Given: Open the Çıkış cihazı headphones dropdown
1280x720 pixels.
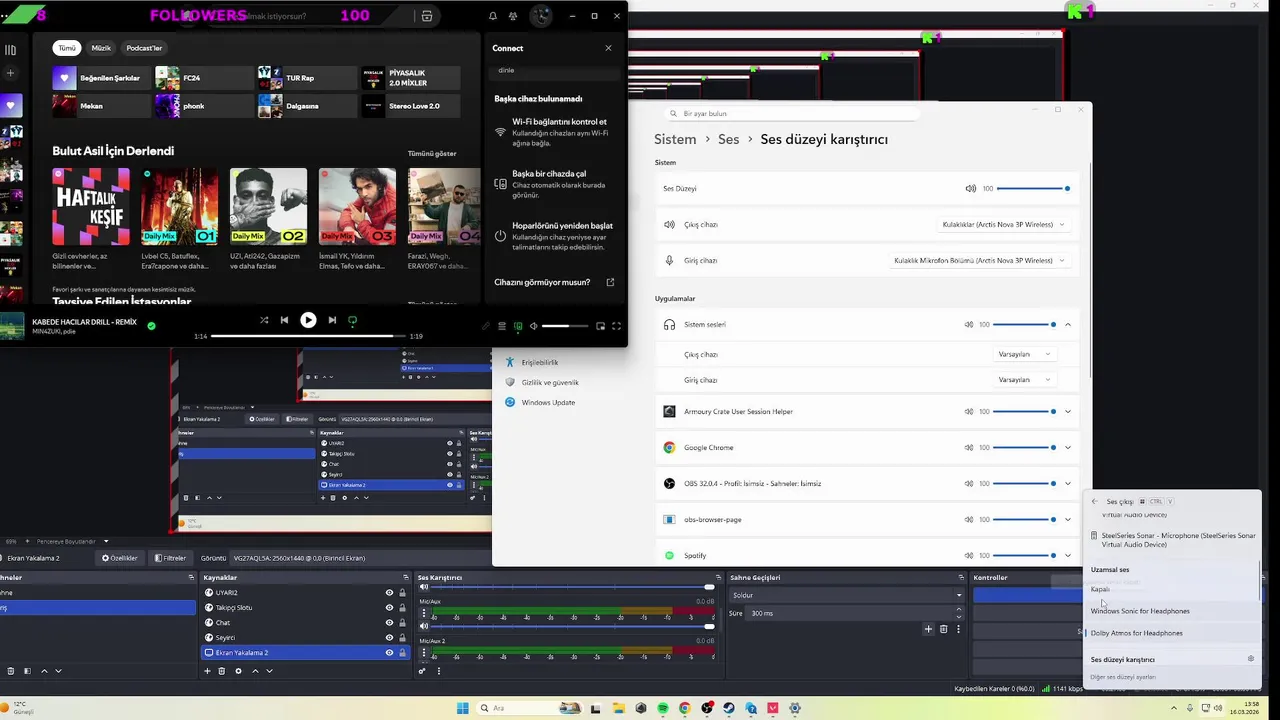Looking at the screenshot, I should (1003, 225).
